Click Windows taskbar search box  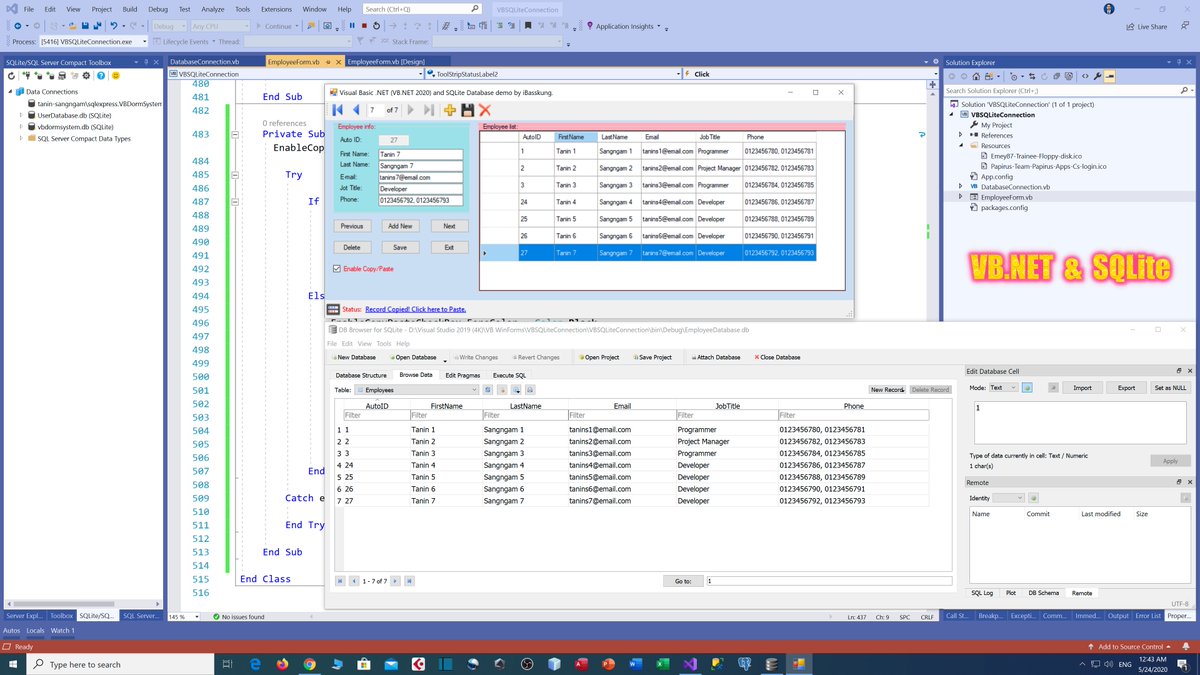pos(119,664)
